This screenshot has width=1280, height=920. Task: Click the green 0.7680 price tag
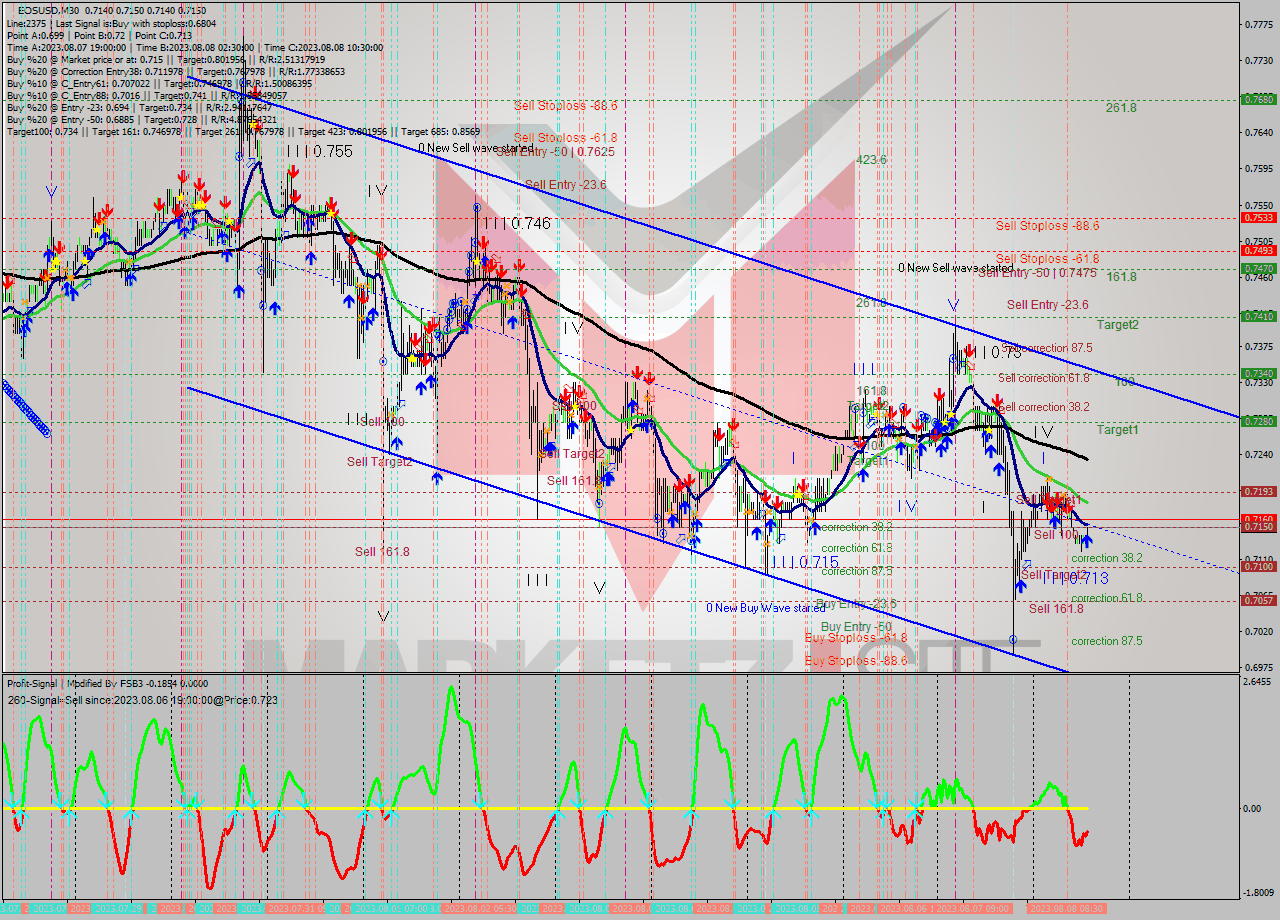(1257, 99)
